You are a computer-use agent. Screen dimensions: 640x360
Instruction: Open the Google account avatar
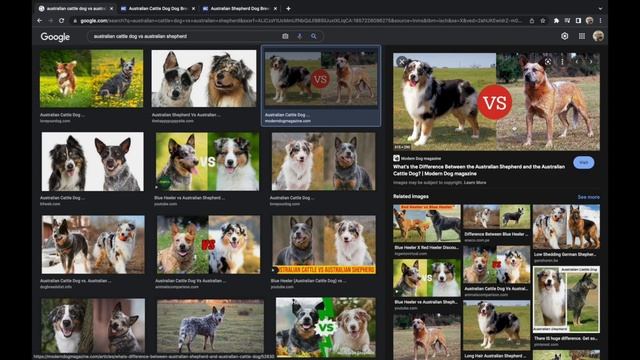click(x=598, y=36)
